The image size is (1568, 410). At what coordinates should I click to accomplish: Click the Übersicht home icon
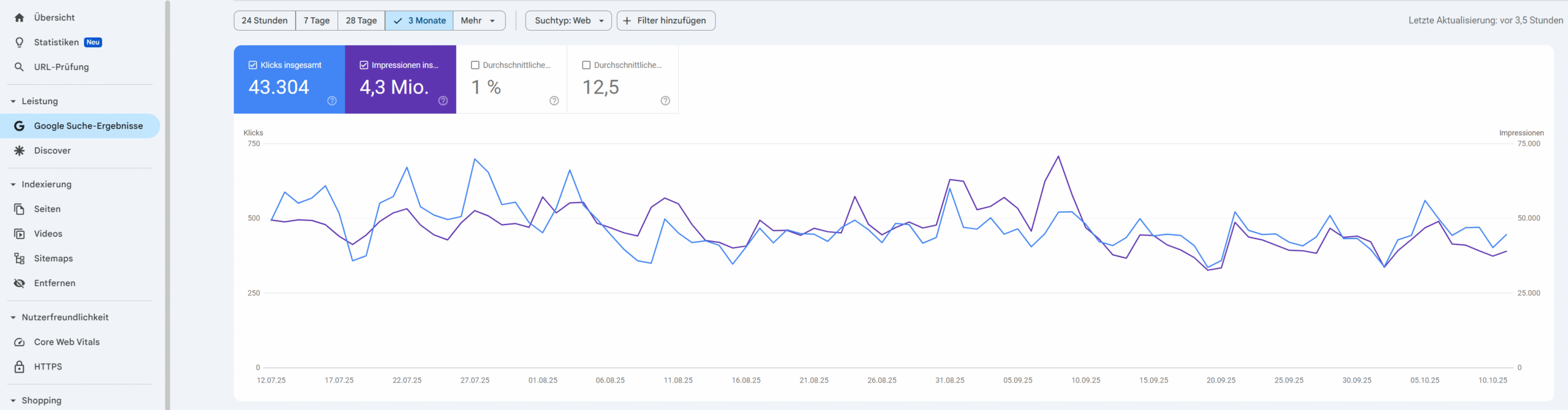click(x=19, y=18)
